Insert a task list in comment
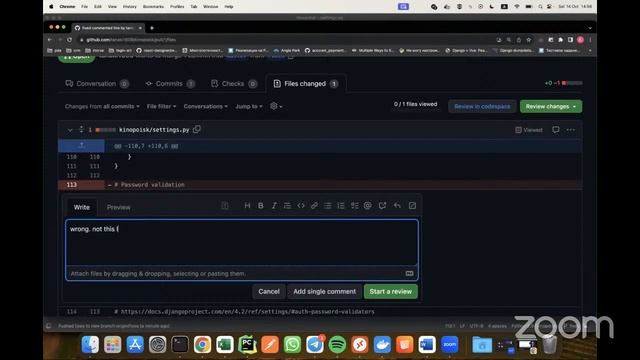640x360 pixels. 354,206
